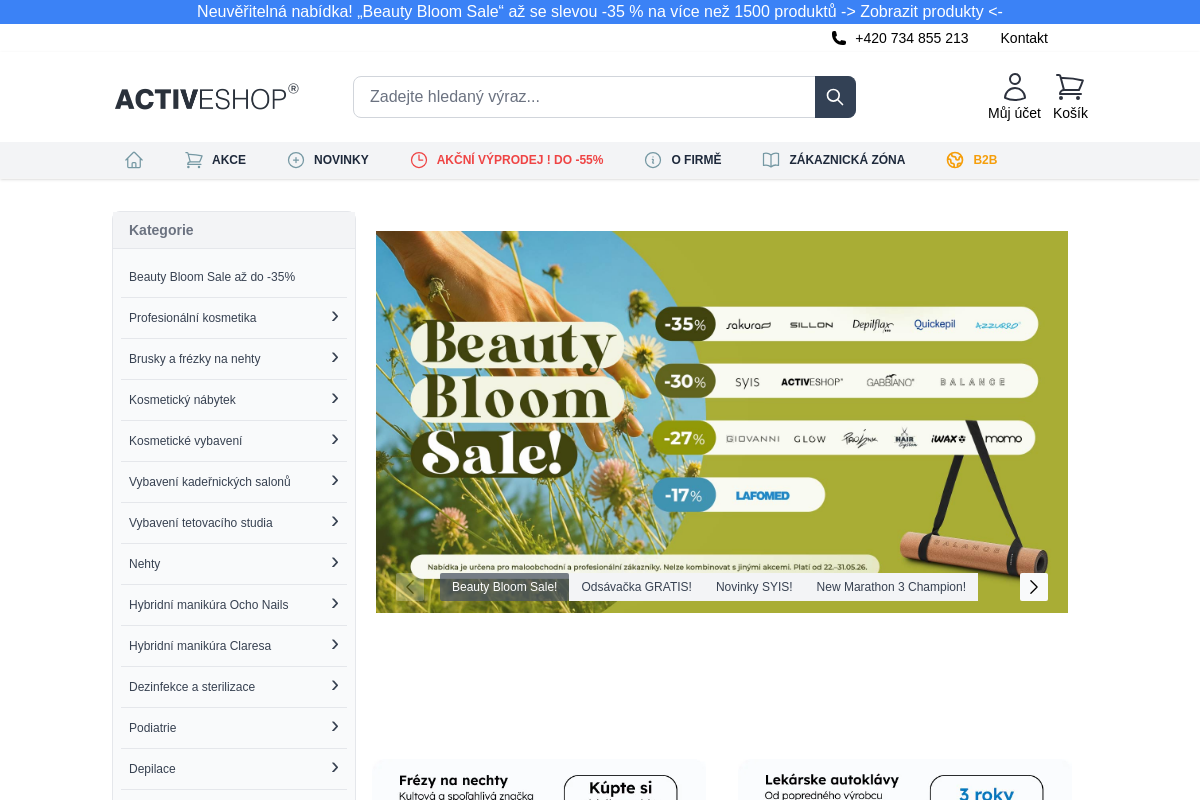
Task: Click the Kontakt link
Action: pos(1024,38)
